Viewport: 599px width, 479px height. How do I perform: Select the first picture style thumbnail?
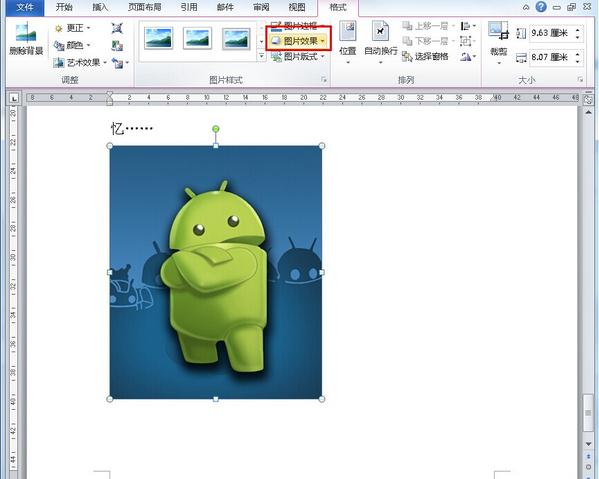(159, 38)
